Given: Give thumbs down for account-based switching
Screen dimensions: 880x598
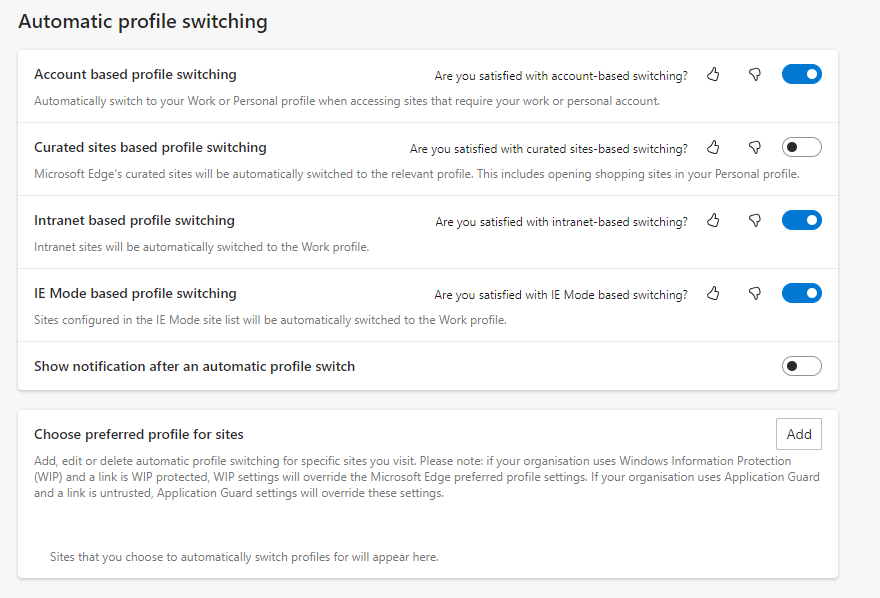Looking at the screenshot, I should [755, 74].
